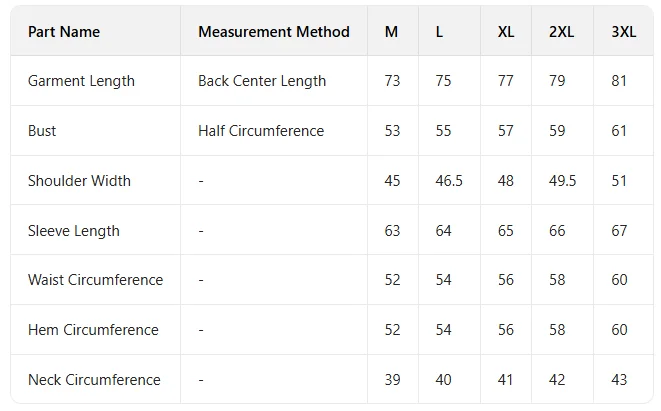This screenshot has height=411, width=661.
Task: Click the Bust row label
Action: (42, 131)
